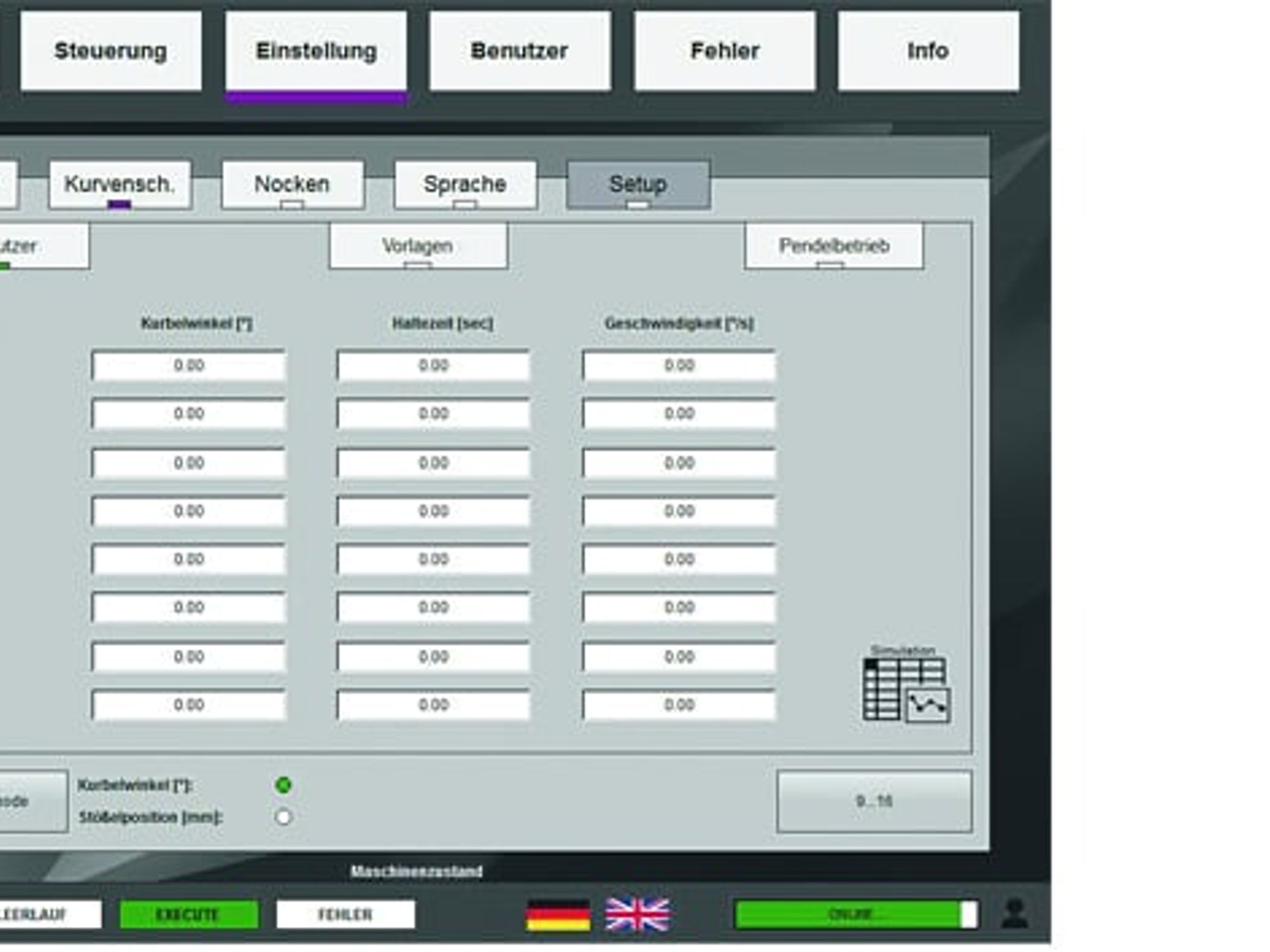
Task: Click sixth row Geschwindigkeit field
Action: tap(679, 608)
